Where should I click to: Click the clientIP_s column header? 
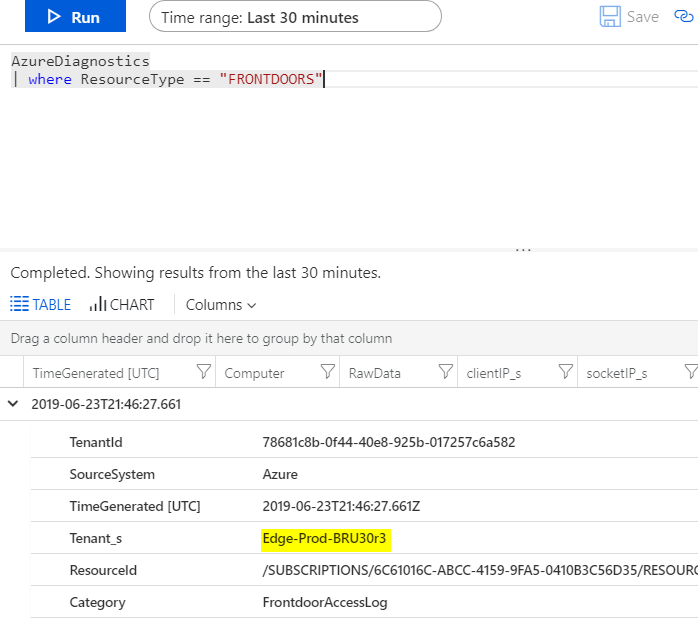point(494,373)
